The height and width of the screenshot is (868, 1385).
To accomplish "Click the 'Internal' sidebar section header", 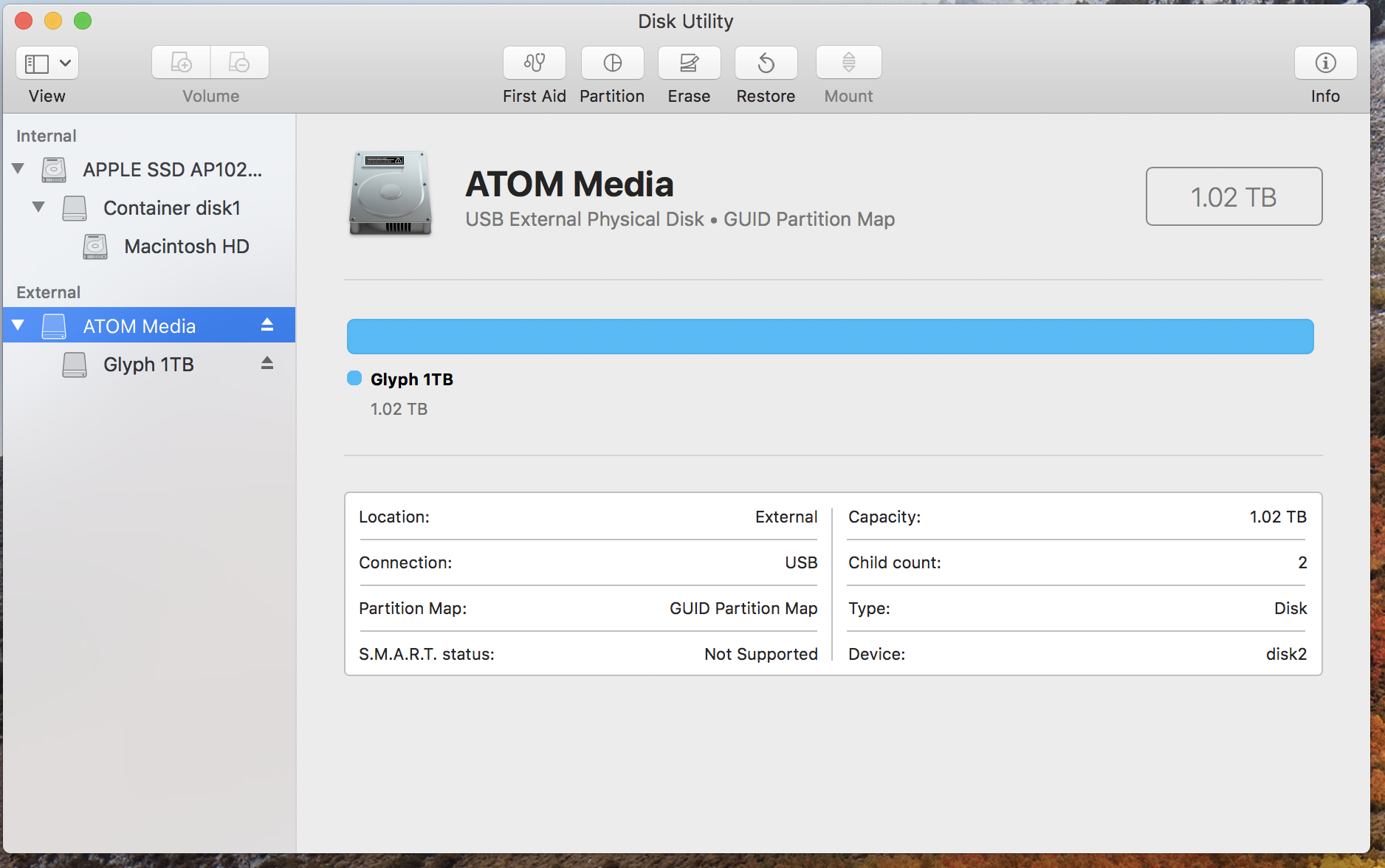I will coord(47,137).
